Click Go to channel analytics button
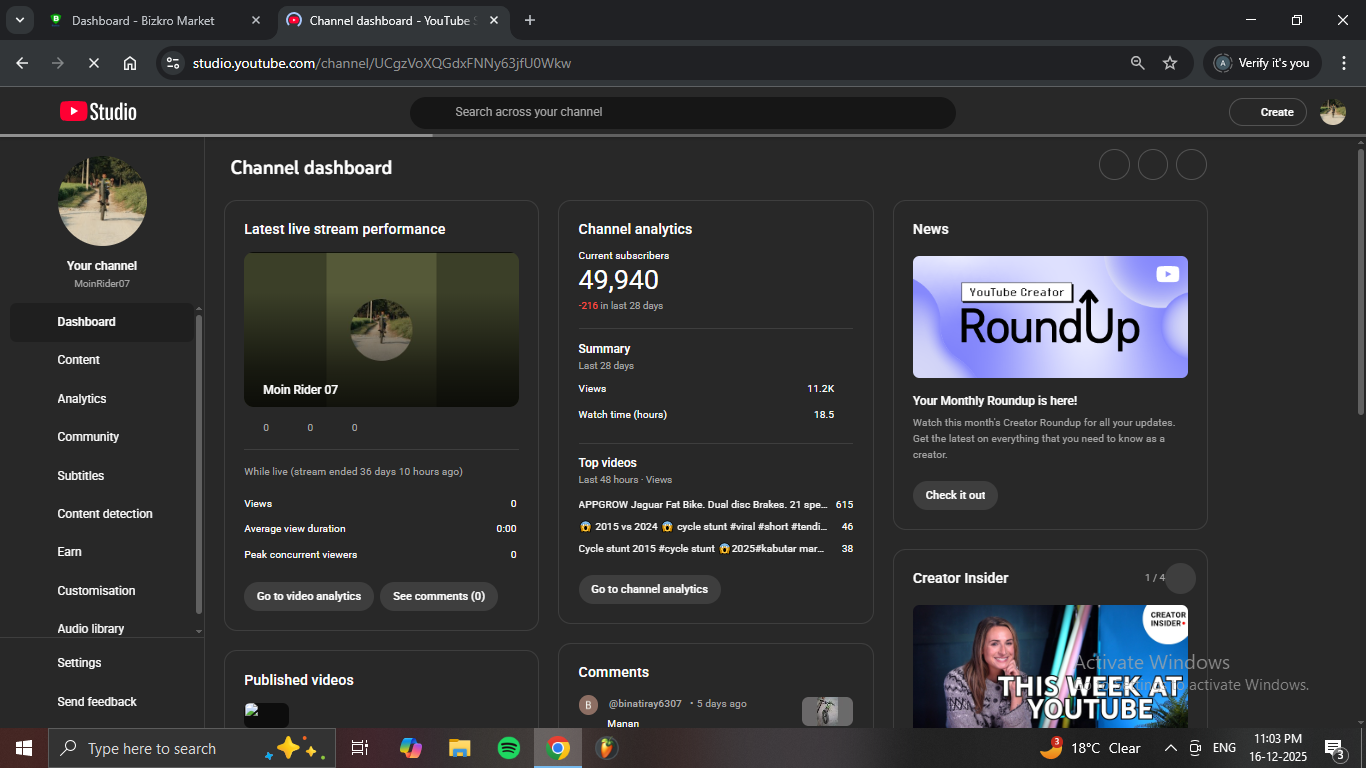 (x=649, y=589)
